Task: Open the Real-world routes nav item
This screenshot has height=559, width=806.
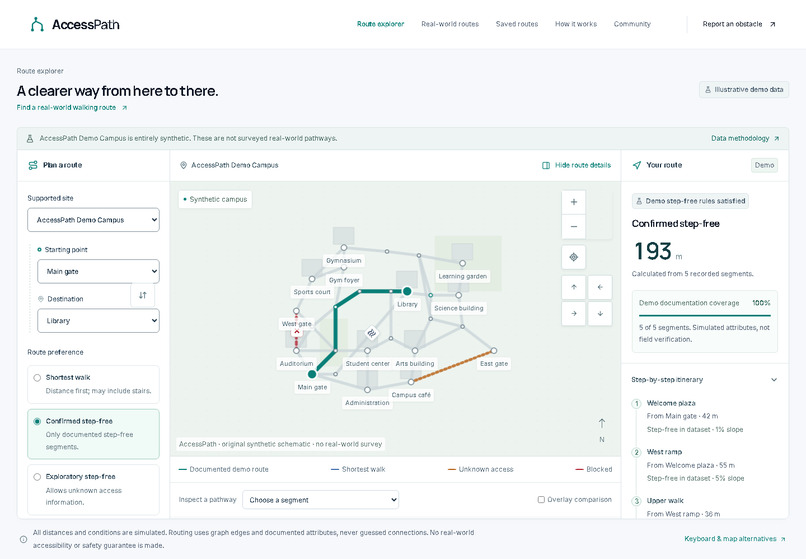Action: 450,24
